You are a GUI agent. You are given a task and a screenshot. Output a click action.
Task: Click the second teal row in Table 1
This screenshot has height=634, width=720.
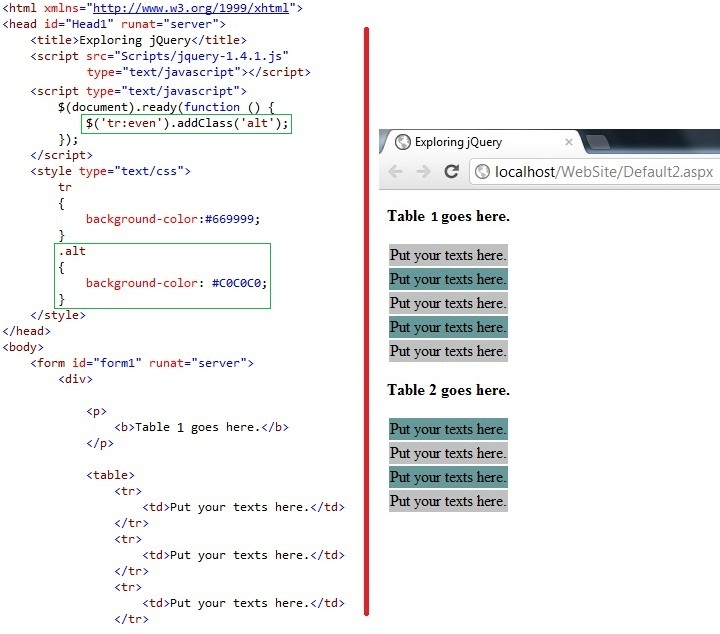click(448, 327)
